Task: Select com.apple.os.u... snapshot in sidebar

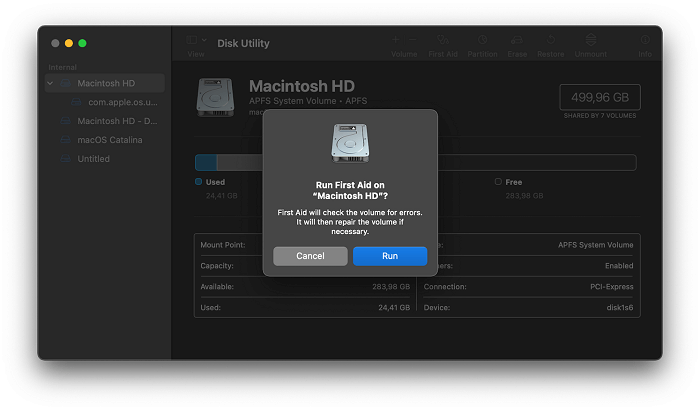Action: 122,102
